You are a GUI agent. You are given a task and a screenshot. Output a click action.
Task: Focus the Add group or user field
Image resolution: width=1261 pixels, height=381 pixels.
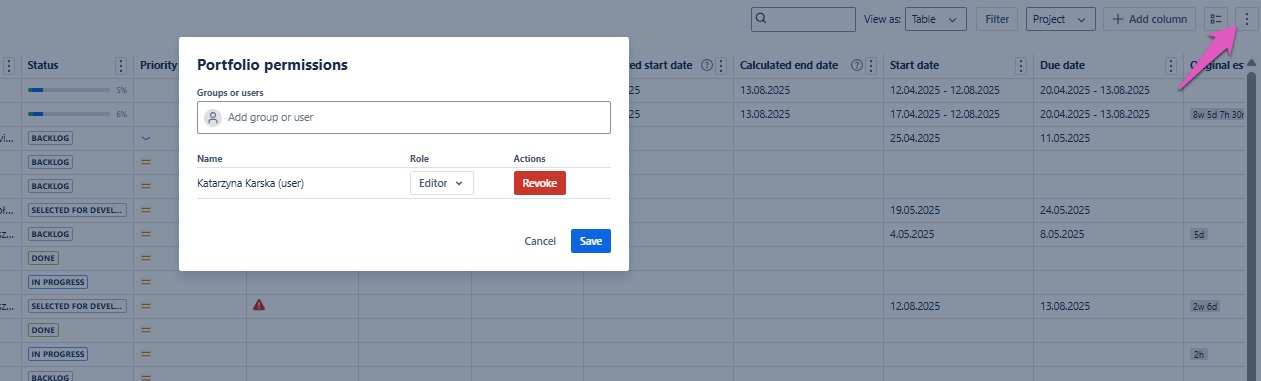pyautogui.click(x=404, y=117)
